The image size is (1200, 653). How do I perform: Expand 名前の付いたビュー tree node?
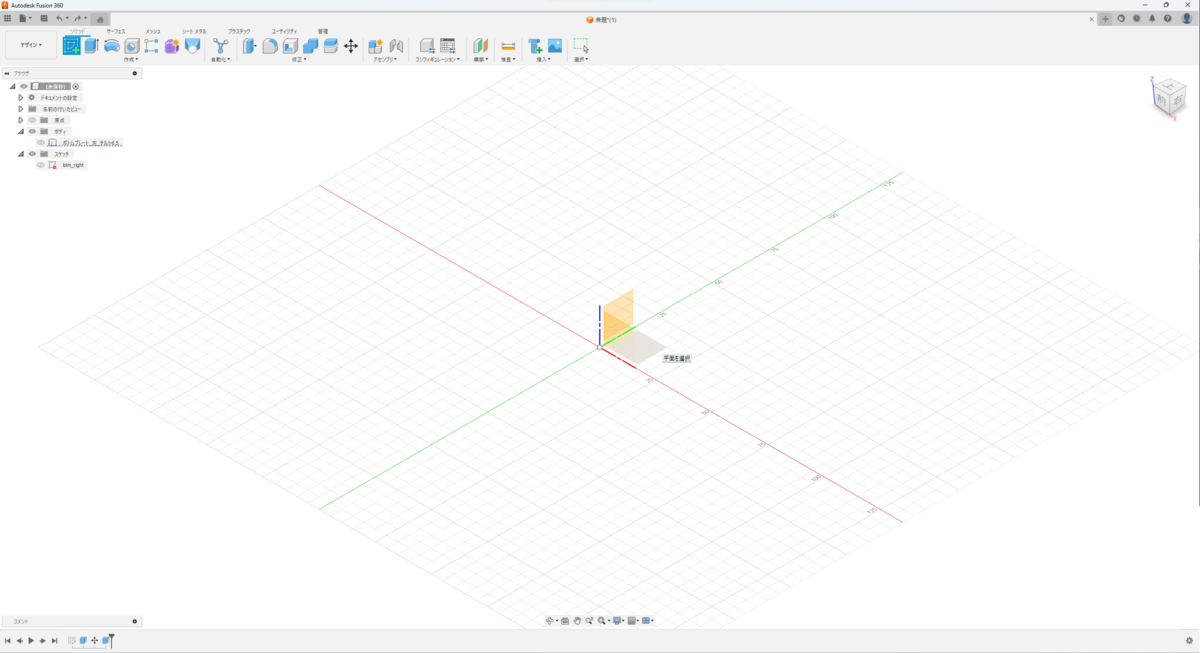[21, 109]
